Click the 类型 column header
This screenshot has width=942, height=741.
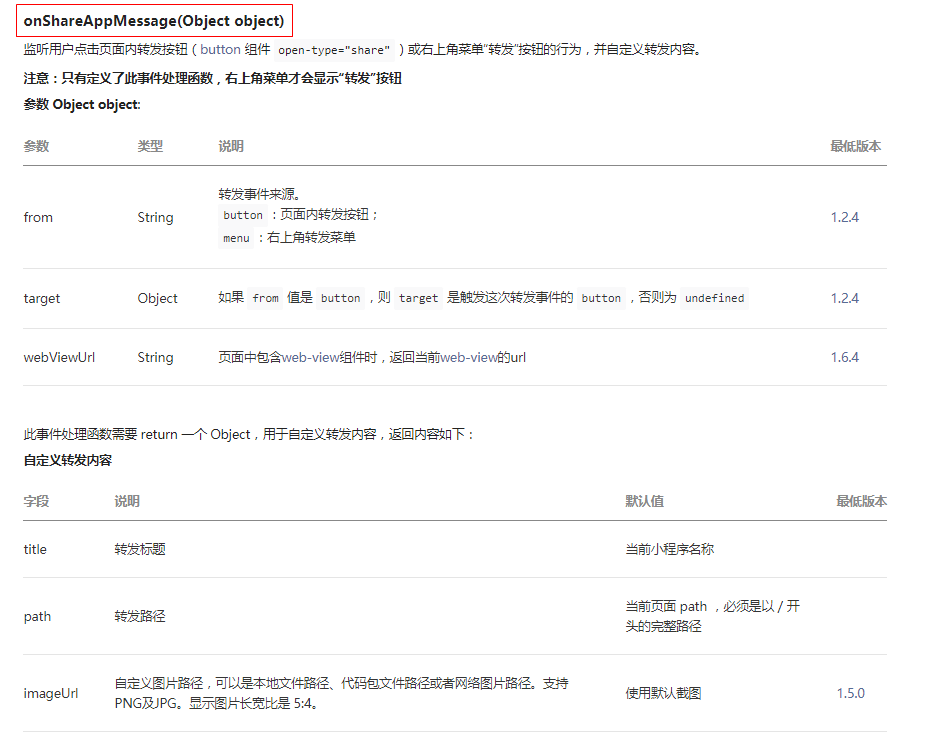pos(150,146)
